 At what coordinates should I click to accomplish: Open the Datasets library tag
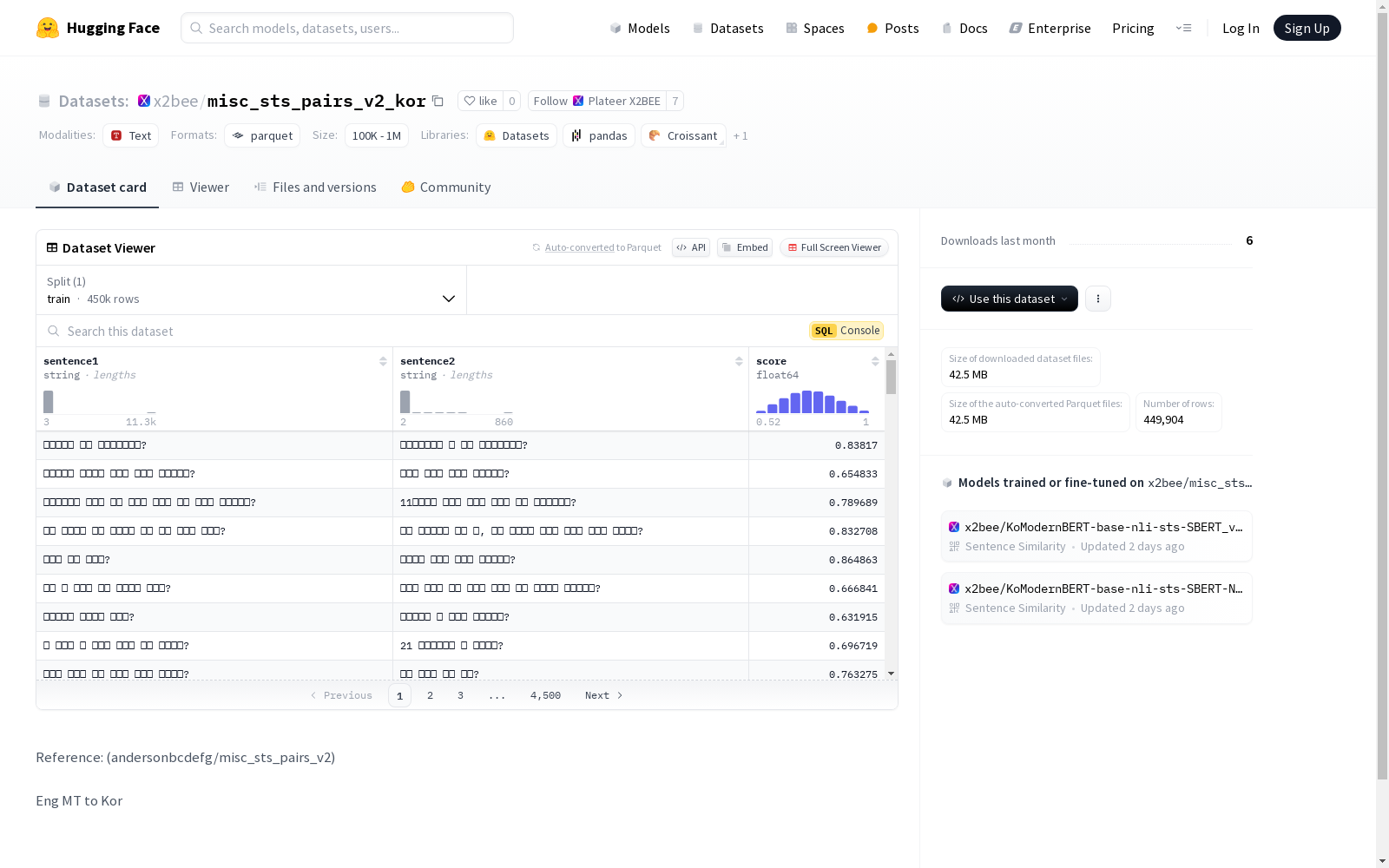point(517,135)
